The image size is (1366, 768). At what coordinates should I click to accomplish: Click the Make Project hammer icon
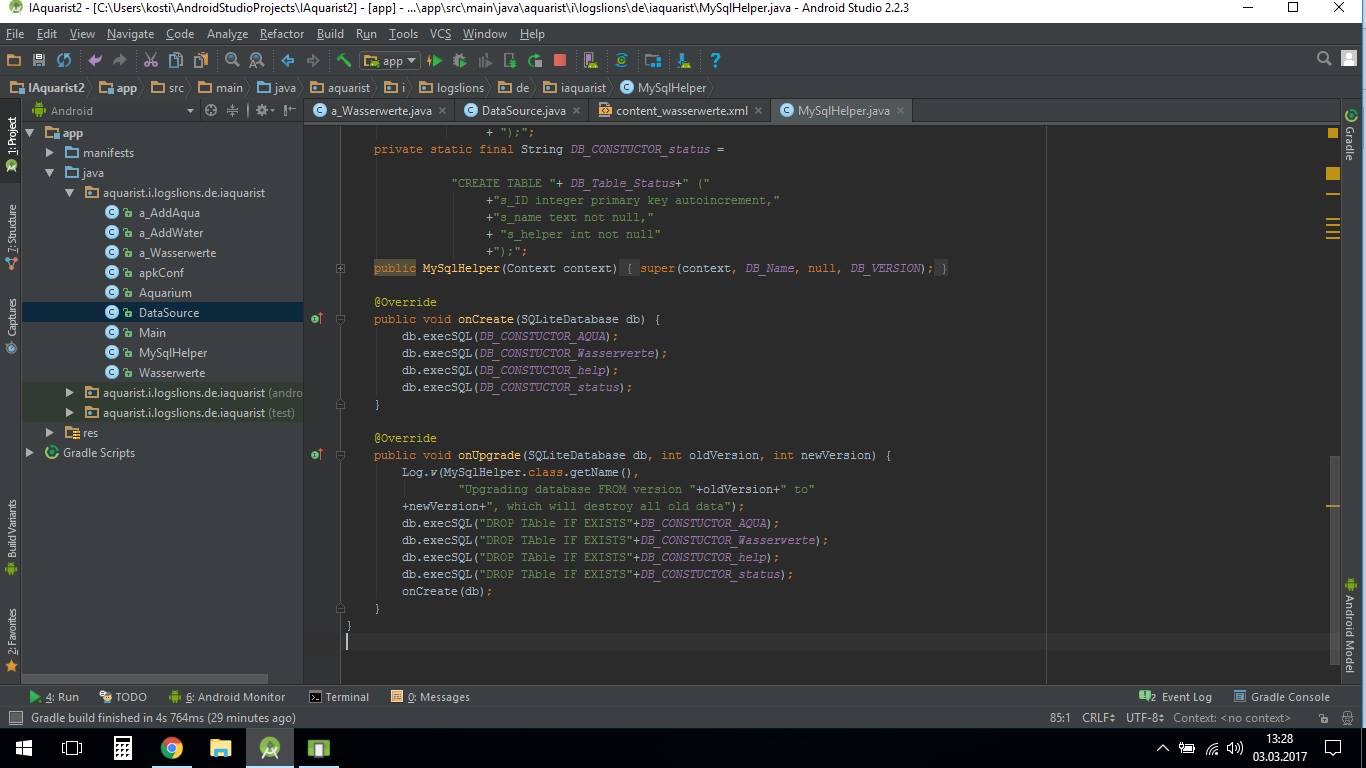[x=344, y=61]
